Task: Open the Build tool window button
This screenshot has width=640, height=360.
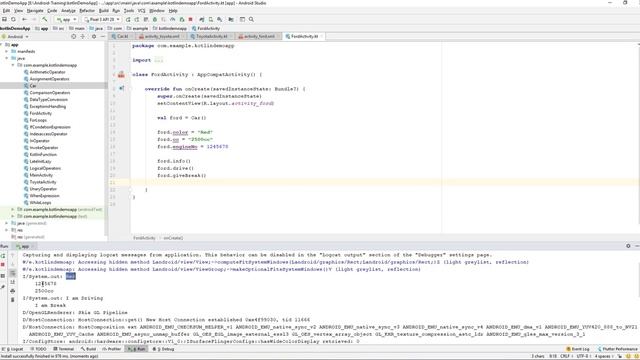Action: [x=88, y=349]
